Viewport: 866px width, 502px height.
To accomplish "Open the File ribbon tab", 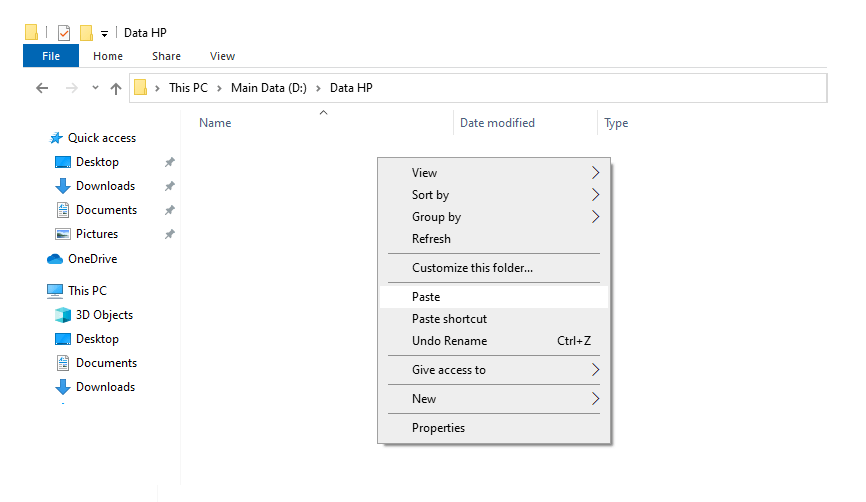I will 51,56.
